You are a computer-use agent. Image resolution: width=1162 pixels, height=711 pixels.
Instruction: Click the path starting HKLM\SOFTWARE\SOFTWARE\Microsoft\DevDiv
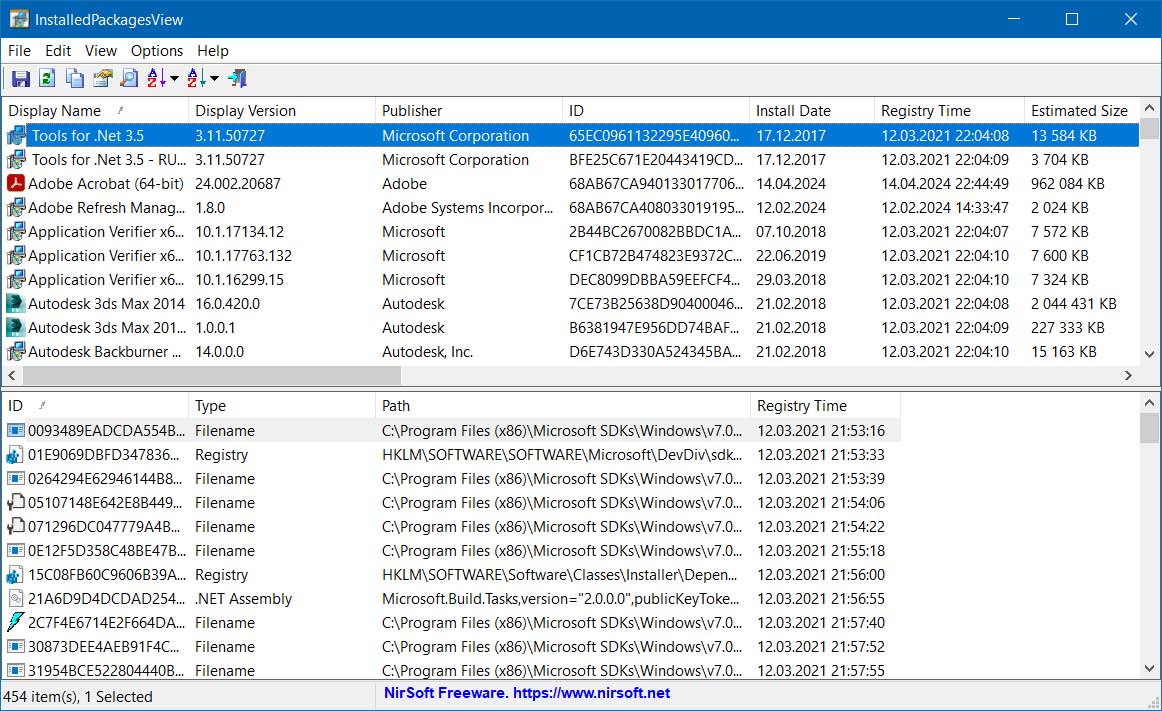(x=562, y=454)
